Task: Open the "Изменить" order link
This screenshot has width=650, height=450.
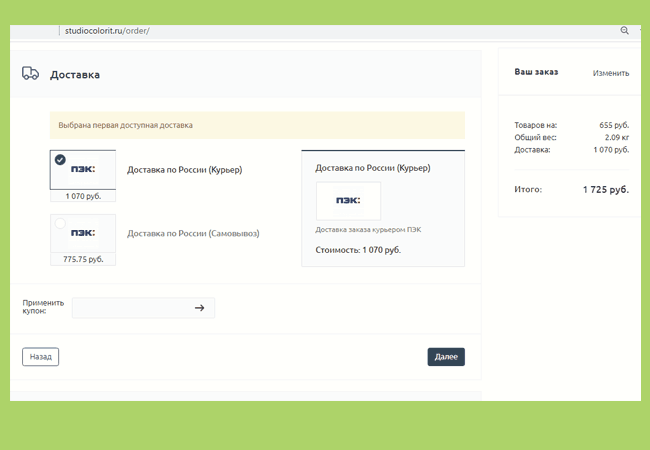Action: (610, 73)
